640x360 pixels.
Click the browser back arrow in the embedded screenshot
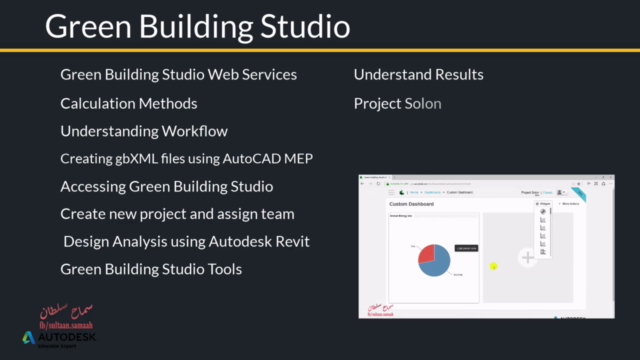(x=362, y=184)
